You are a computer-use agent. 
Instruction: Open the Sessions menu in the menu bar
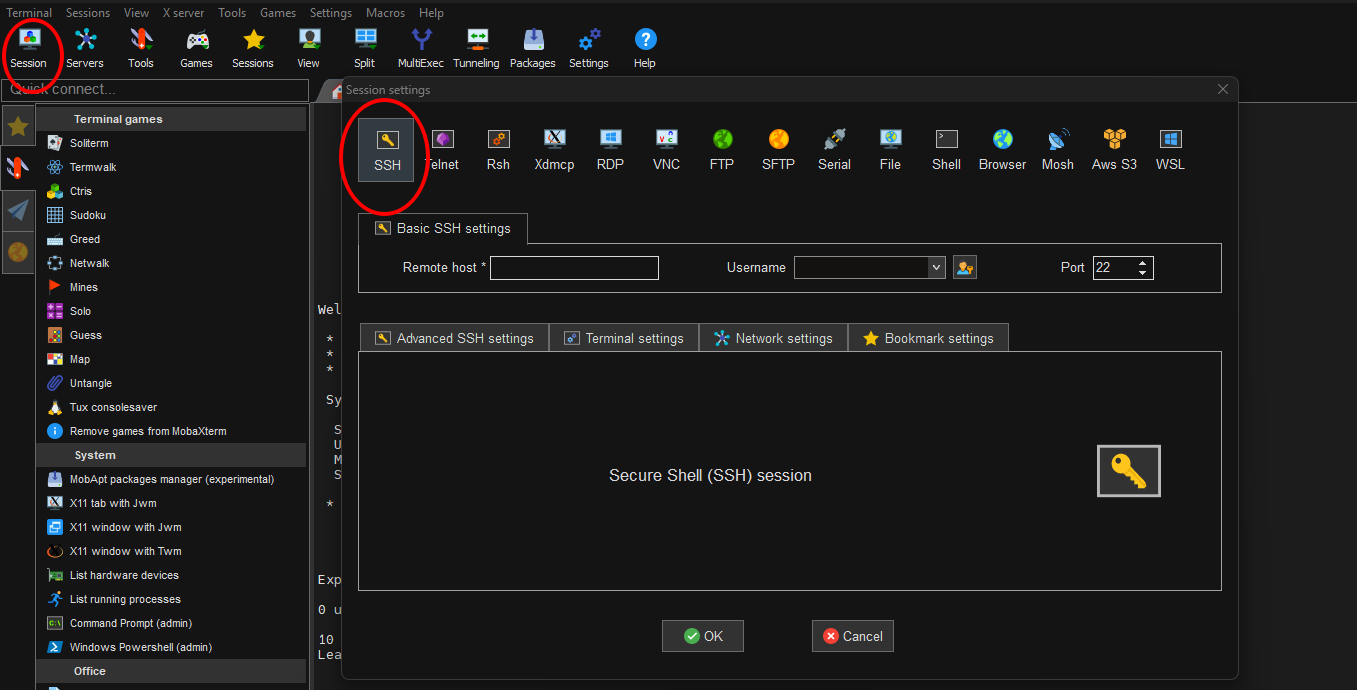tap(88, 13)
